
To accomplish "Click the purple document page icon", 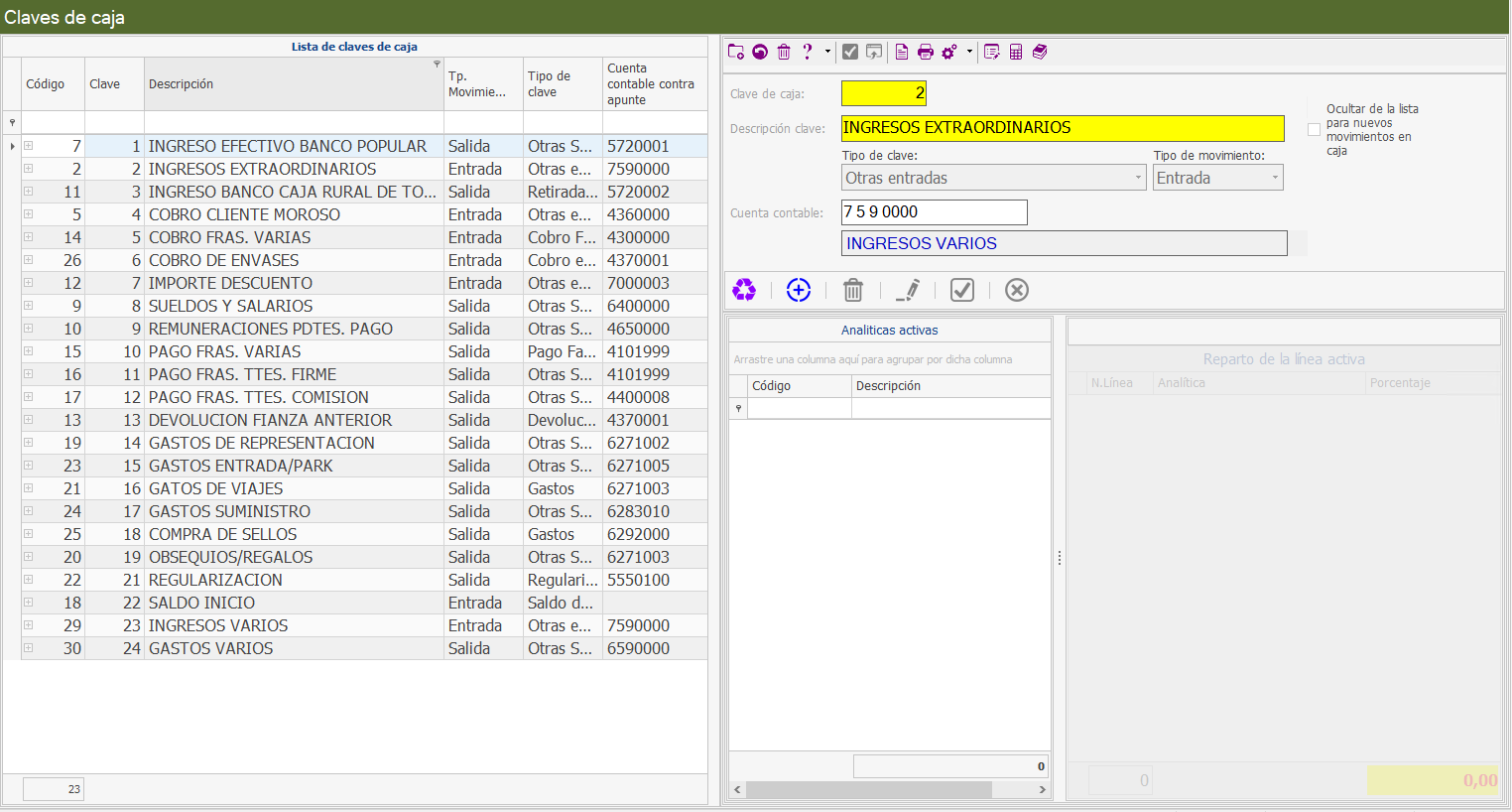I will pyautogui.click(x=902, y=52).
